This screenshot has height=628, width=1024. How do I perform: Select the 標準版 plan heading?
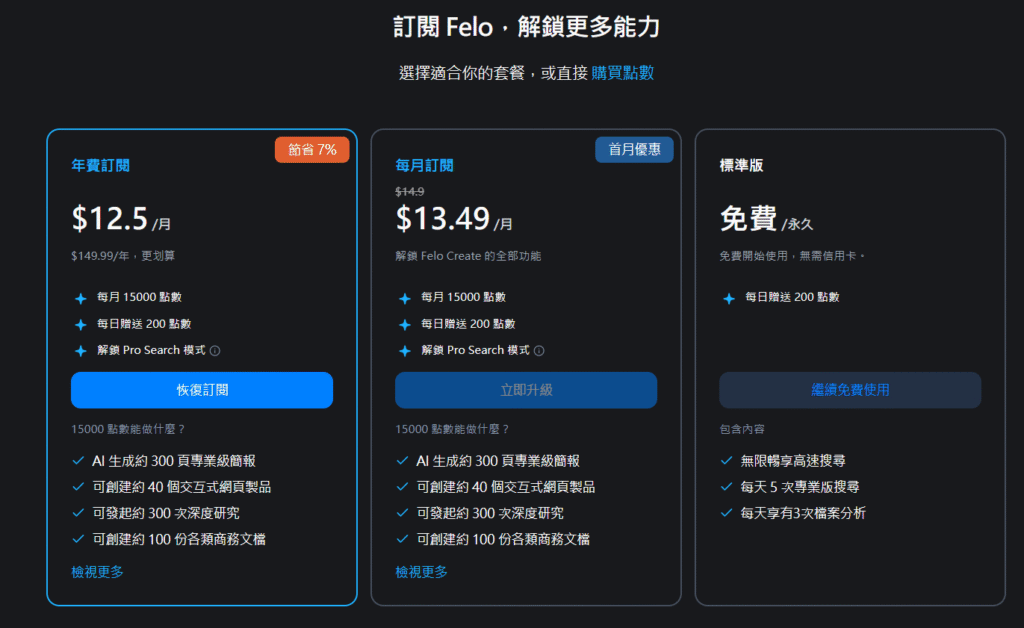tap(741, 166)
